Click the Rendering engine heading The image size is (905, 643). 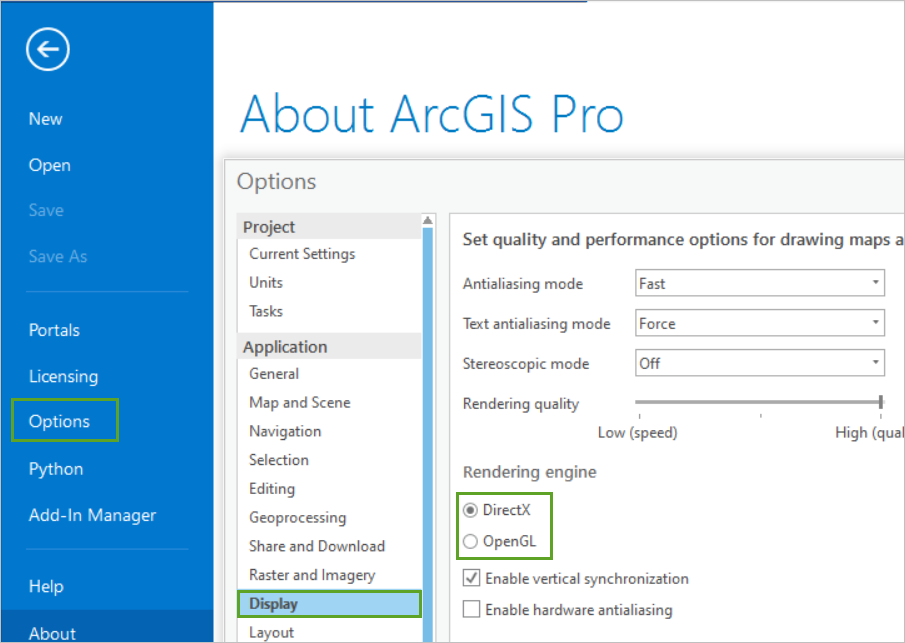point(530,472)
